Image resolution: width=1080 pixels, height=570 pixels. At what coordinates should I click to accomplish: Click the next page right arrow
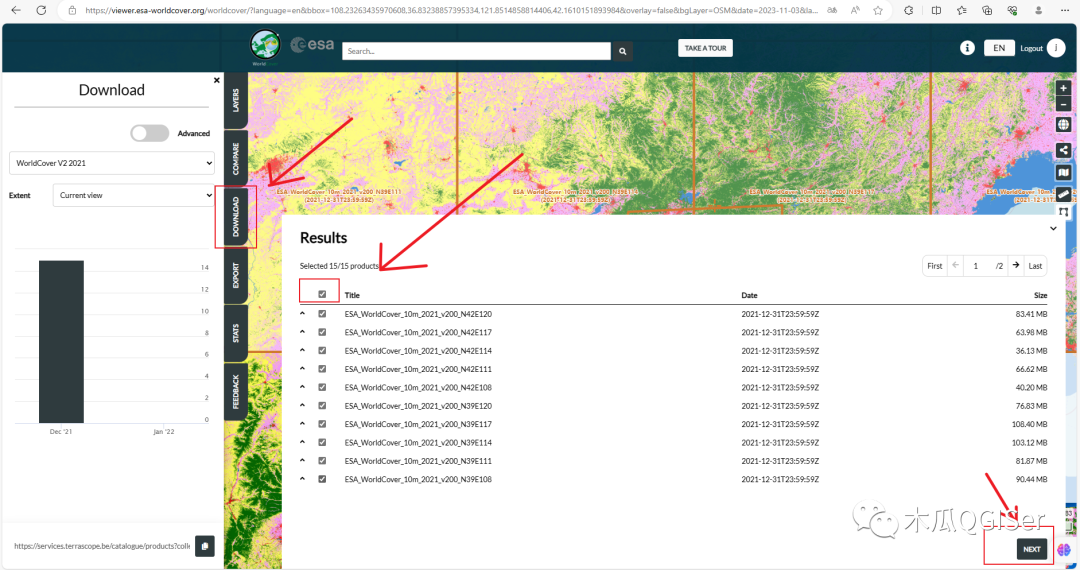click(1016, 265)
